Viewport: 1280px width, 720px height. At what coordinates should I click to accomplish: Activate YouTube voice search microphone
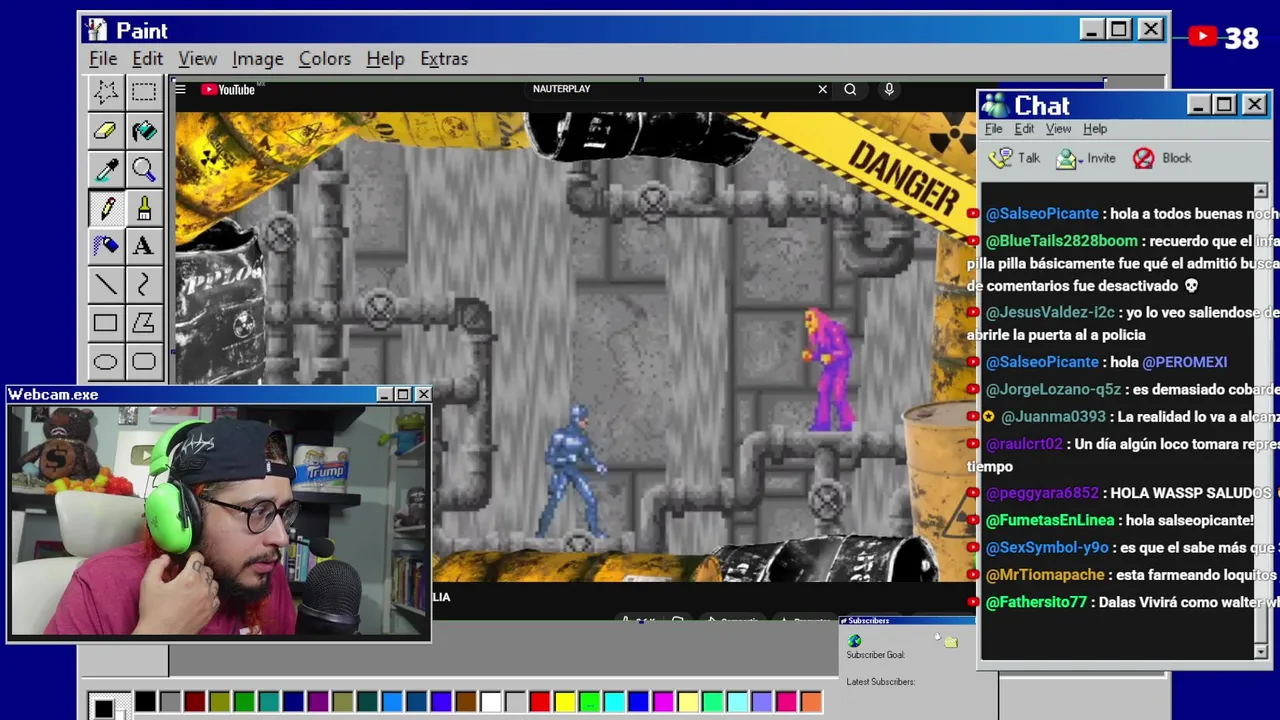click(x=889, y=89)
